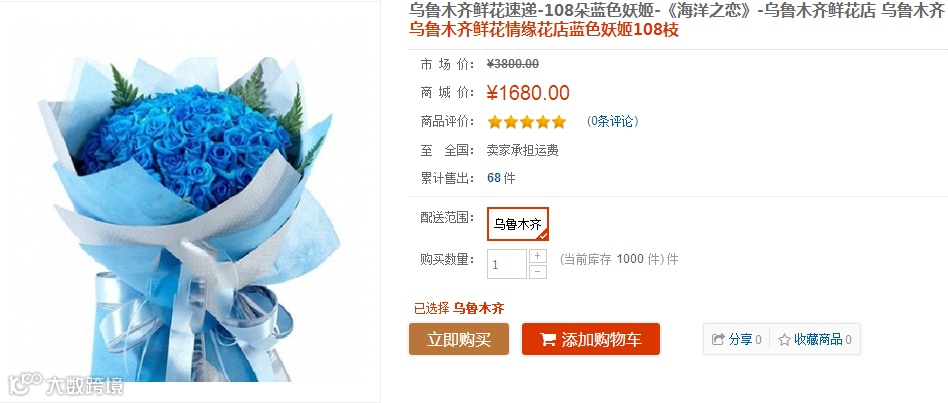The height and width of the screenshot is (403, 948).
Task: Click the star outline icon beside 收藏商品
Action: (784, 340)
